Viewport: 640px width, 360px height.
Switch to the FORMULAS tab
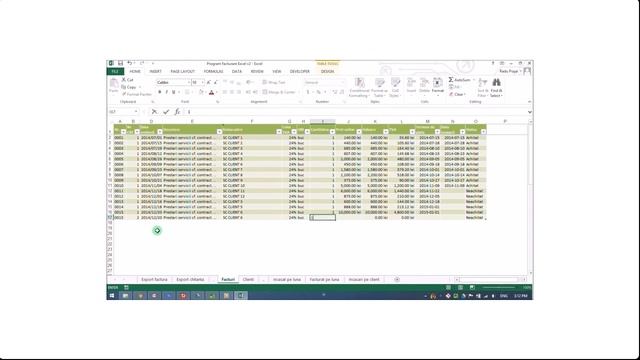coord(213,71)
